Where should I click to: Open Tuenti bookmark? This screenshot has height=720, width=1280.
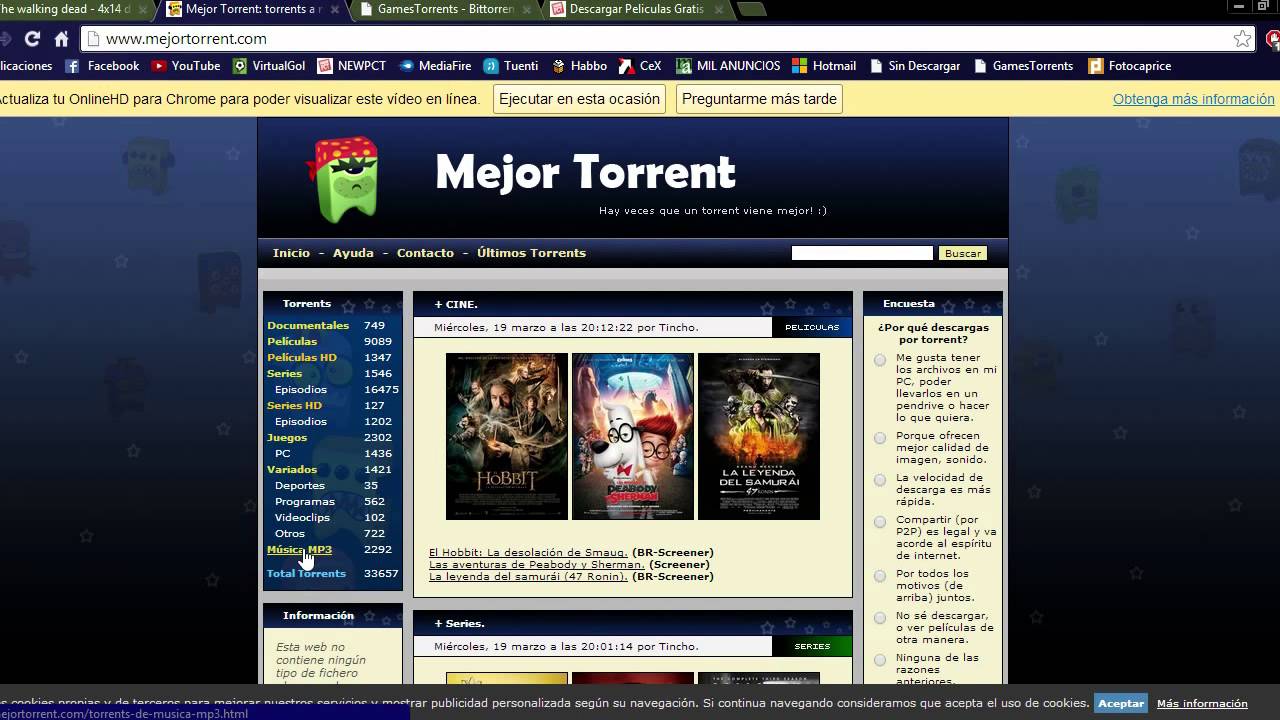point(511,66)
